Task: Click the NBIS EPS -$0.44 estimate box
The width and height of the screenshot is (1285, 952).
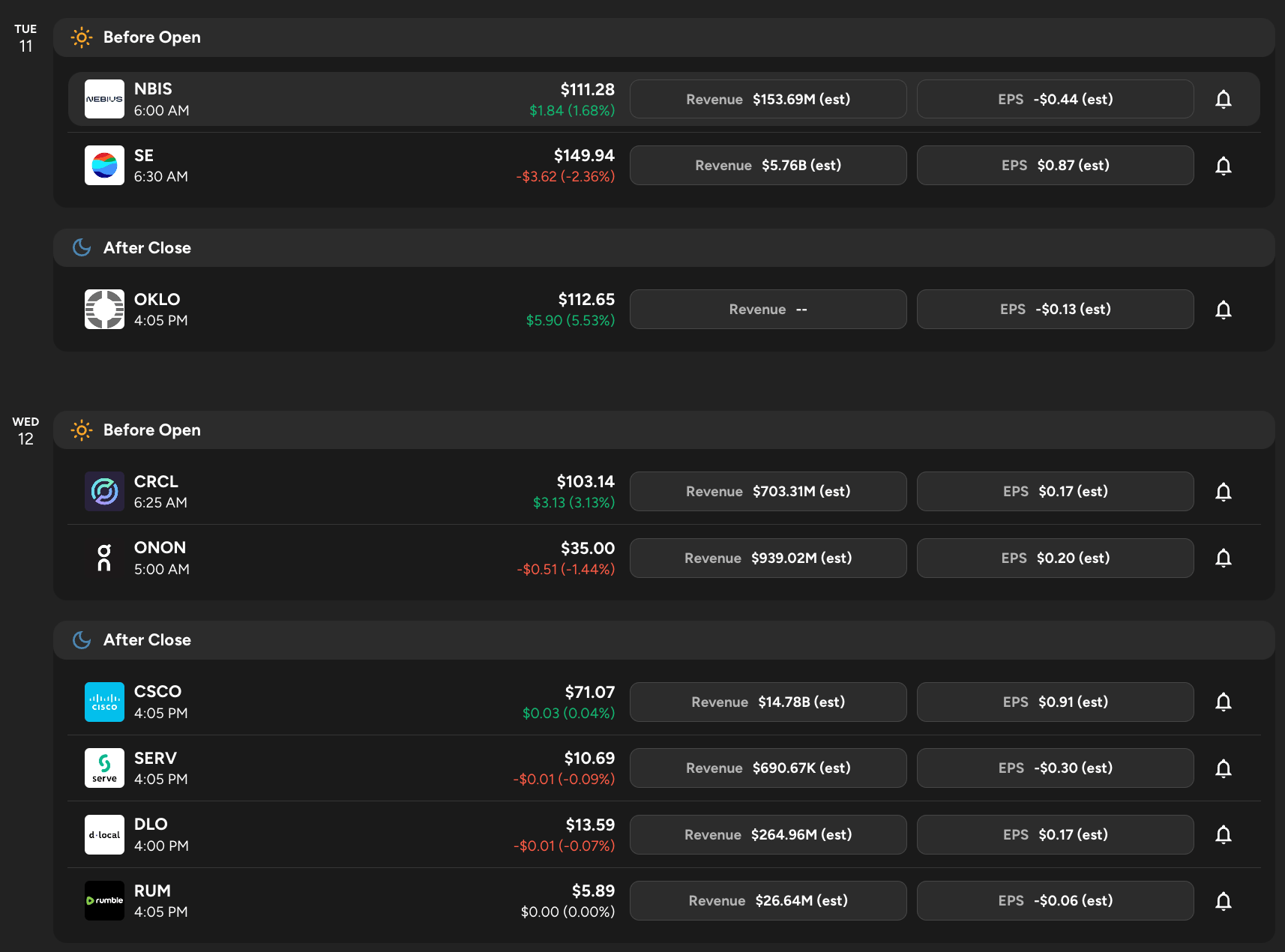Action: point(1056,99)
